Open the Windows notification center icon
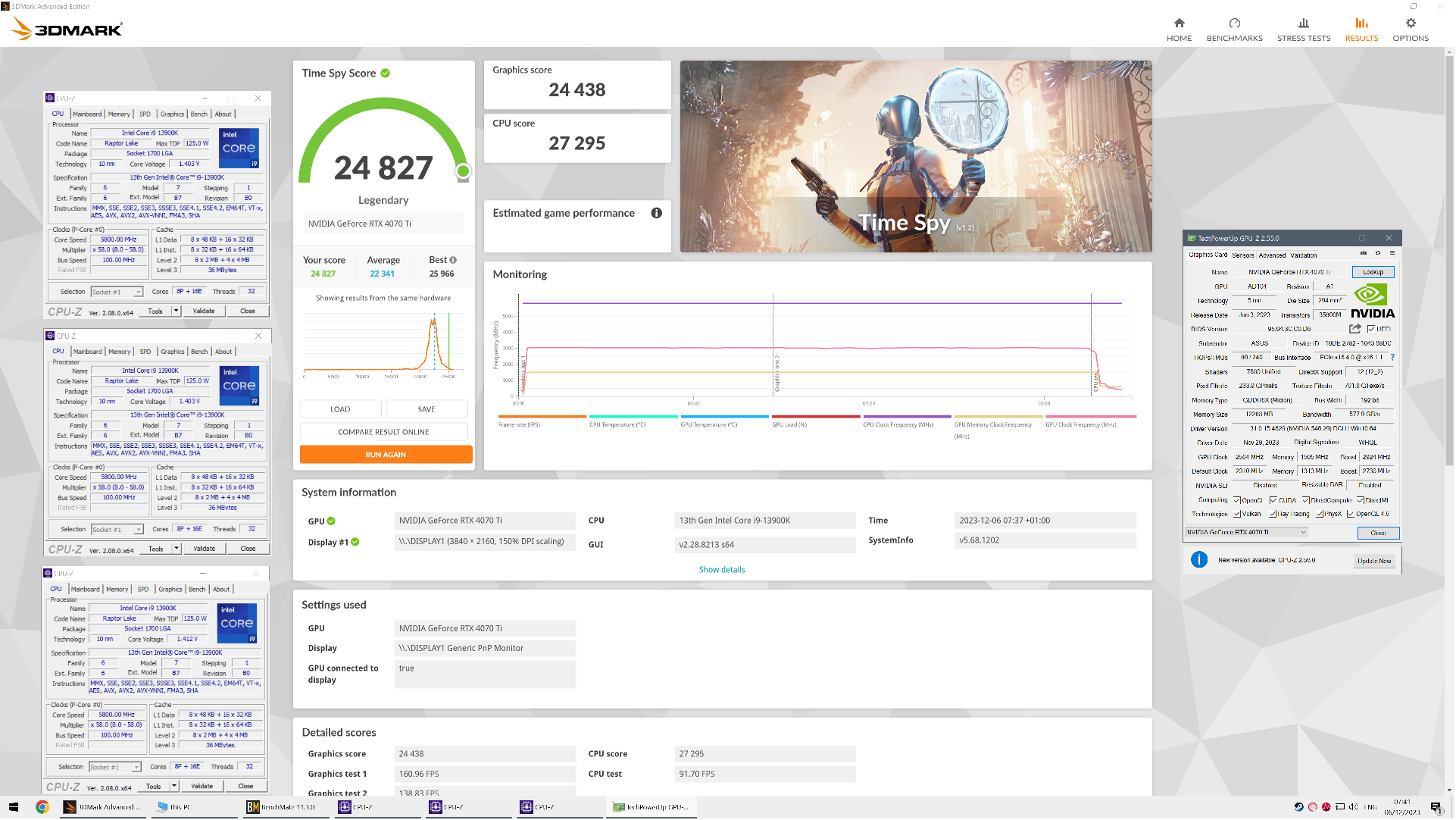Screen dimensions: 1456x820 [1437, 808]
